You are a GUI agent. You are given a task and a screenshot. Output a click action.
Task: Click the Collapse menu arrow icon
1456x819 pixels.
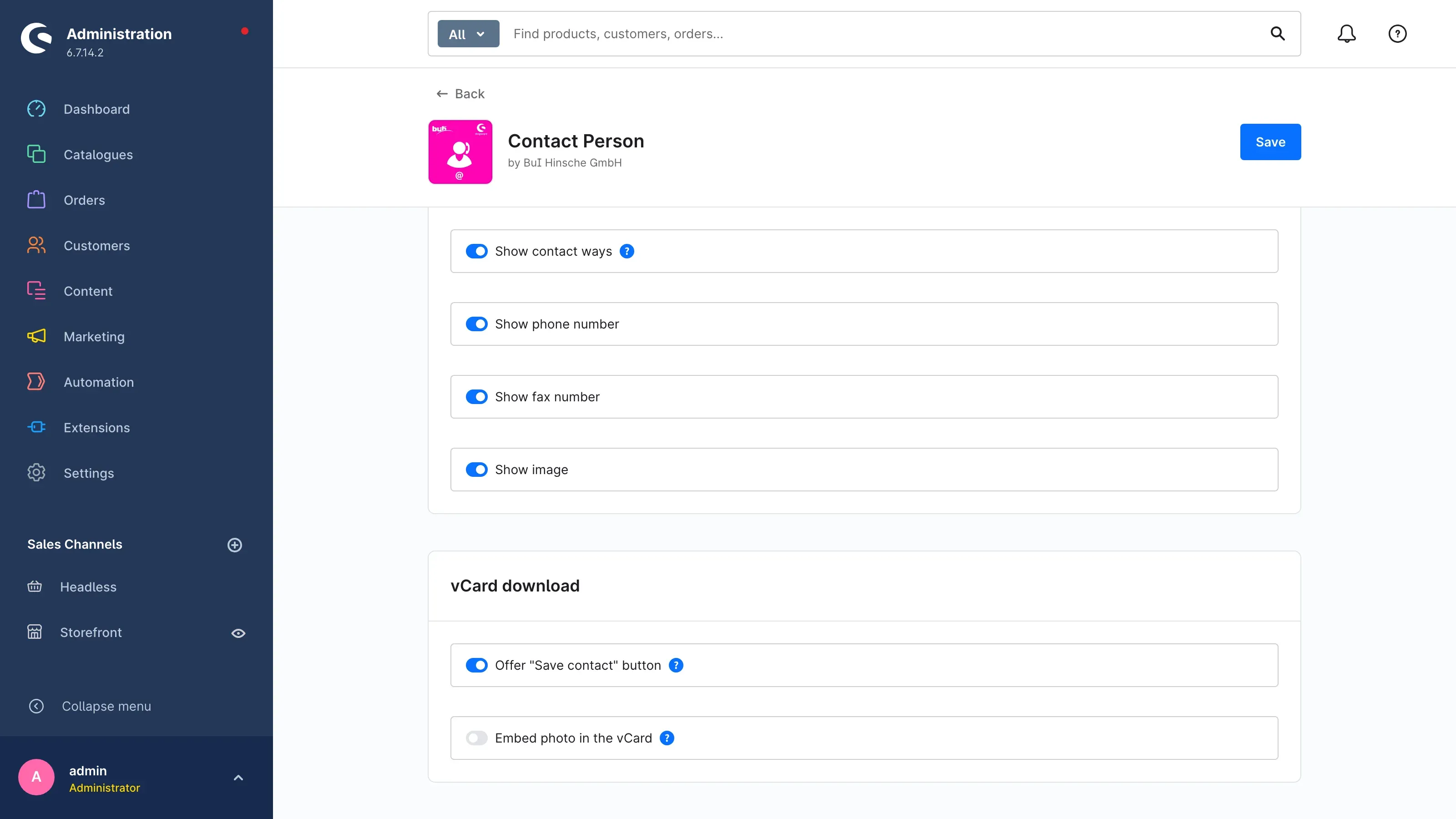coord(36,706)
